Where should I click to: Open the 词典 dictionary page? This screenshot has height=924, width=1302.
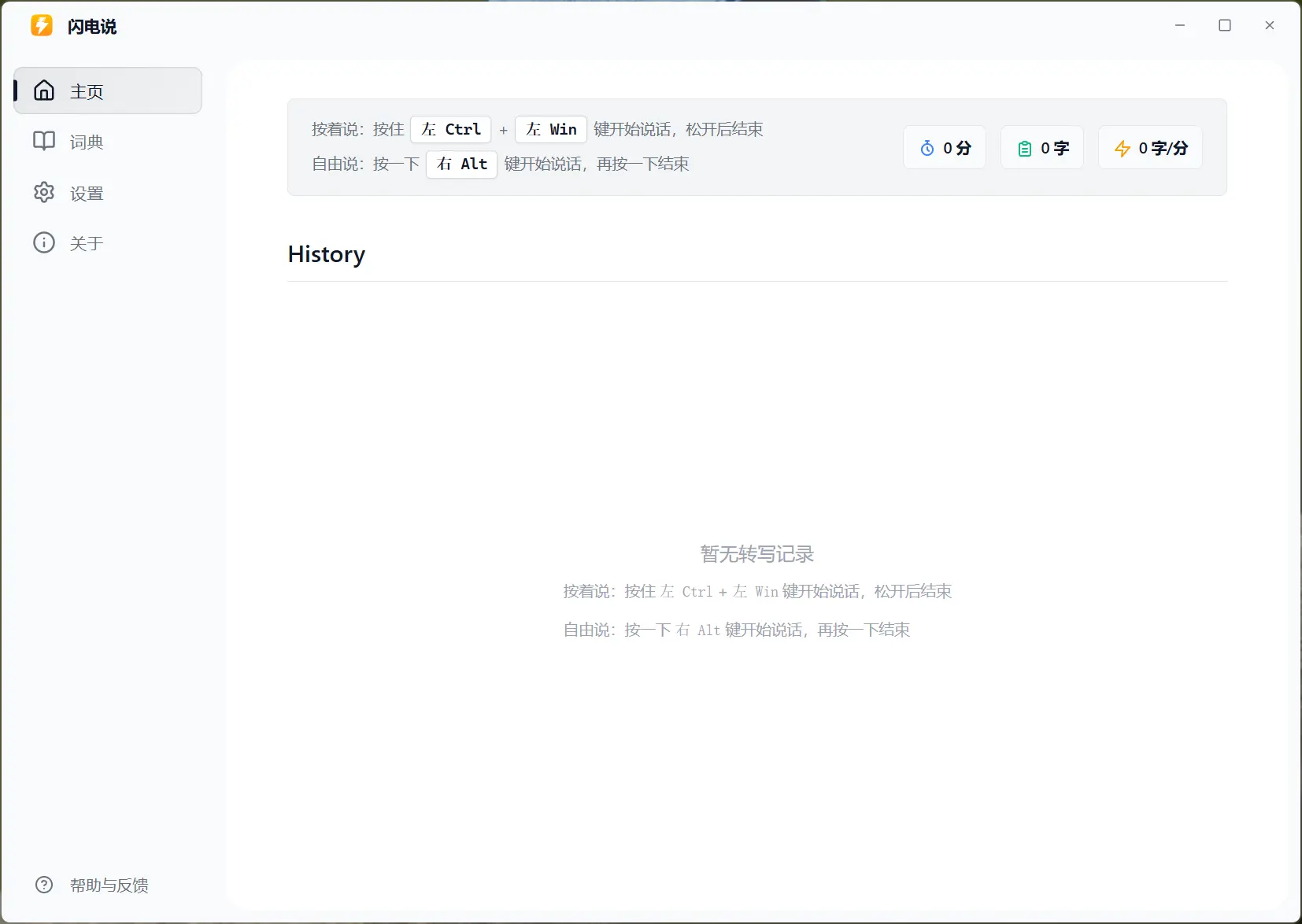pyautogui.click(x=87, y=142)
